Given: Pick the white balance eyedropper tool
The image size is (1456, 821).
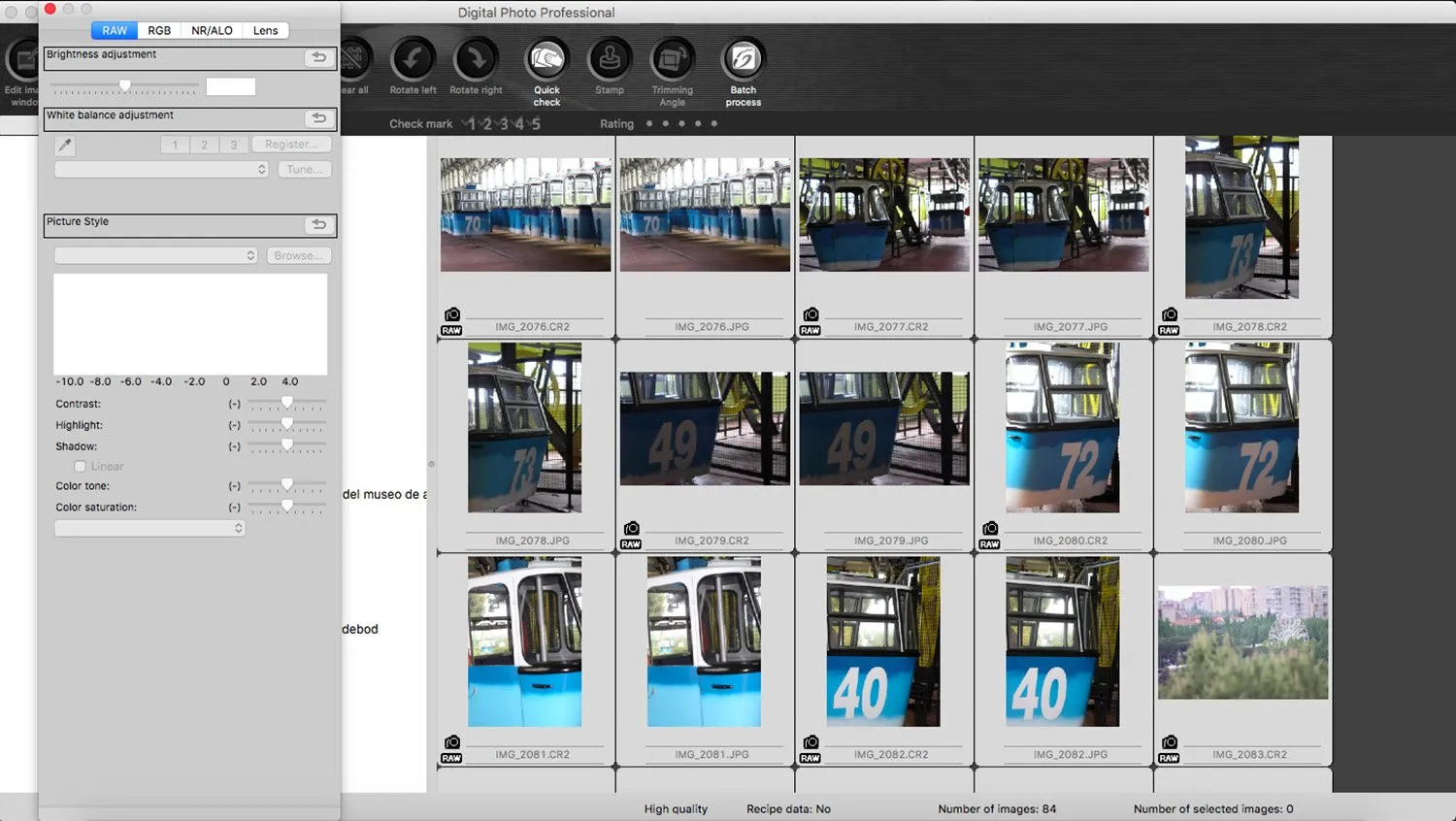Looking at the screenshot, I should point(65,145).
